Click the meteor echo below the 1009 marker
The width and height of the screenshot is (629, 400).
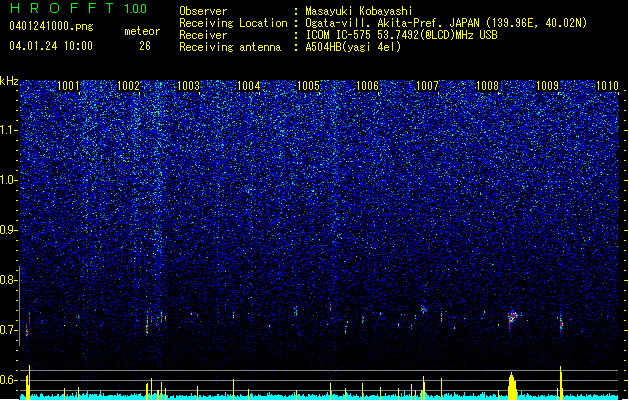[561, 323]
